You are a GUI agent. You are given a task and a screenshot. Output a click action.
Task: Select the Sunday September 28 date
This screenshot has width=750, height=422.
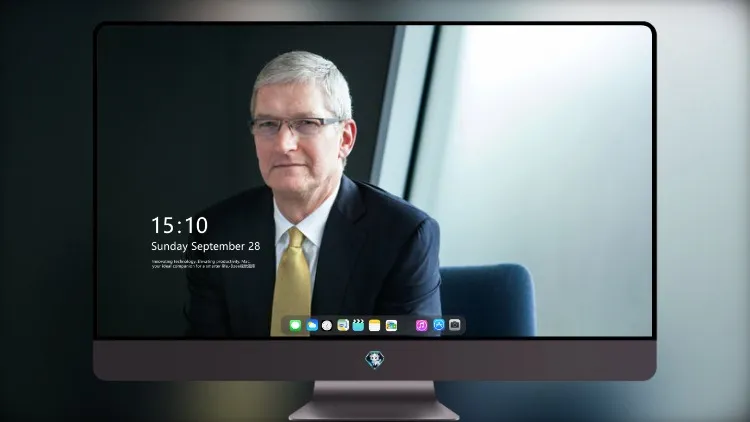[x=206, y=246]
